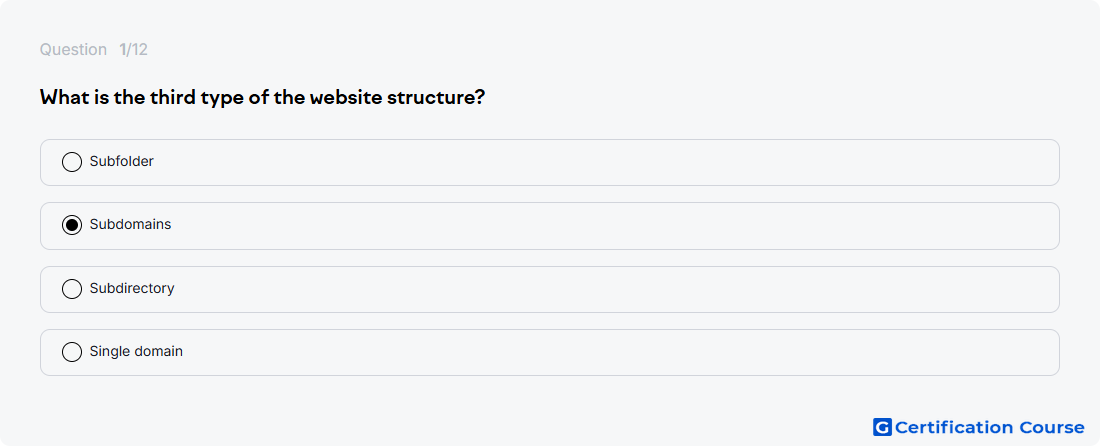Image resolution: width=1100 pixels, height=446 pixels.
Task: Click empty space in the Single domain option card
Action: [603, 352]
